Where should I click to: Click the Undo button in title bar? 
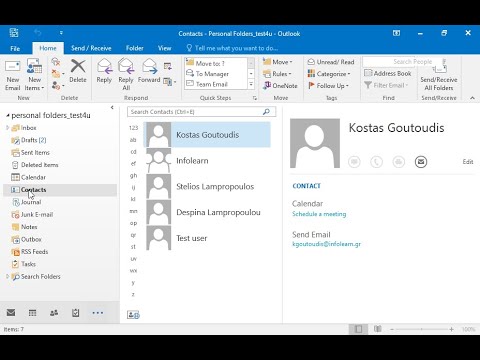coord(37,33)
